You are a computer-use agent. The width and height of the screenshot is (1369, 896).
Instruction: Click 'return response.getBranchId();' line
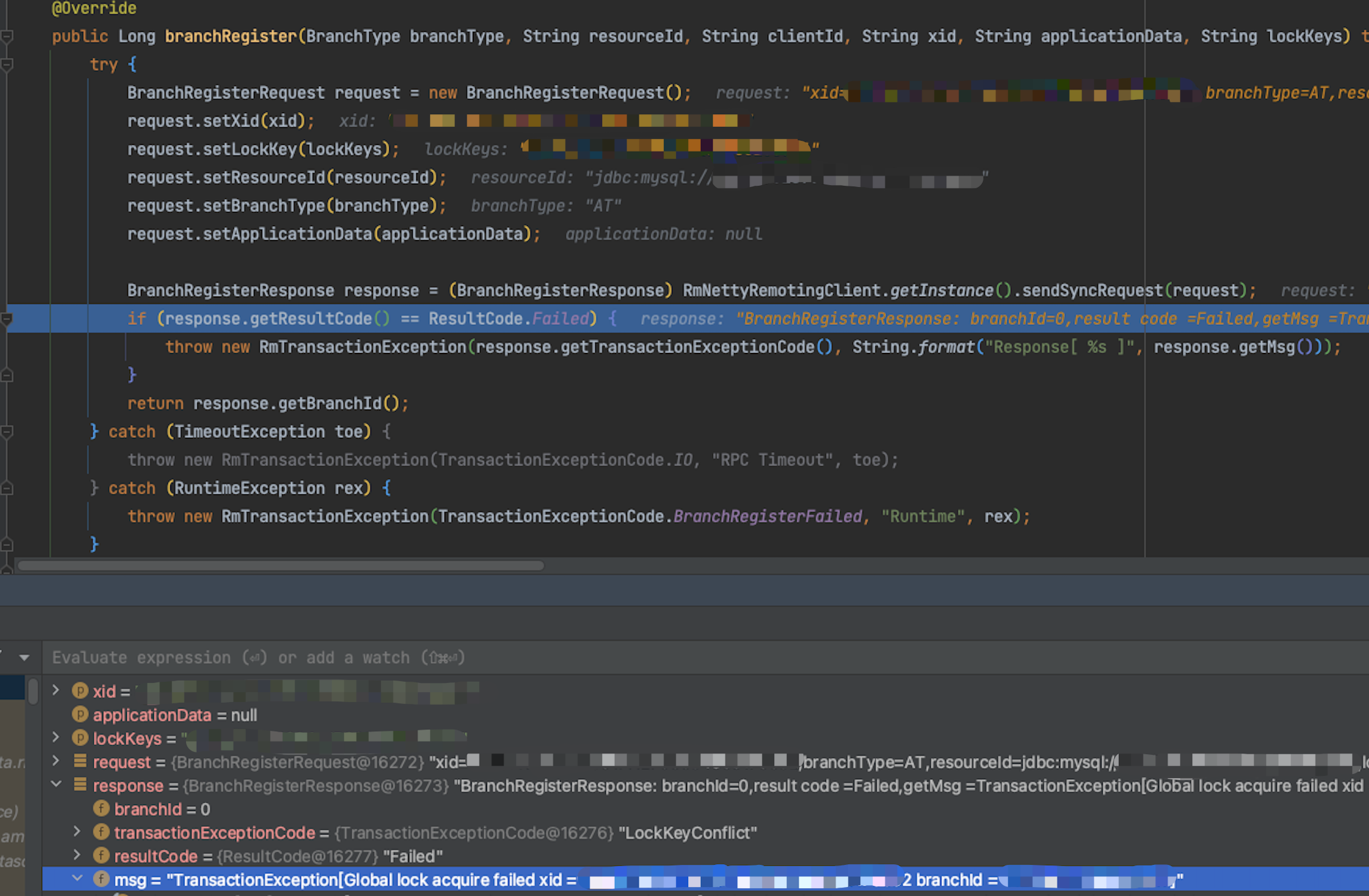(x=268, y=404)
